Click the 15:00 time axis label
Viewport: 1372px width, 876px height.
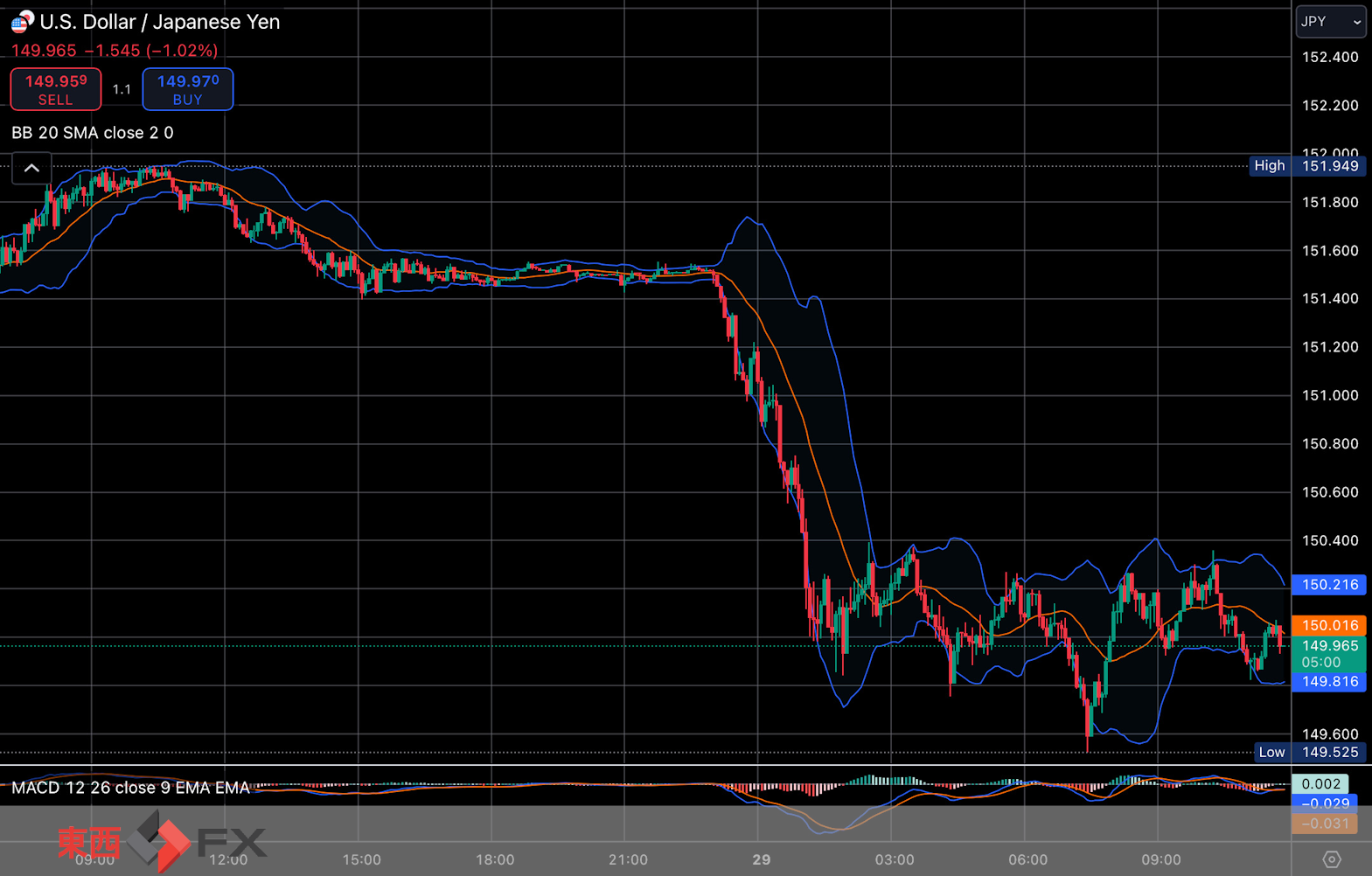point(361,859)
